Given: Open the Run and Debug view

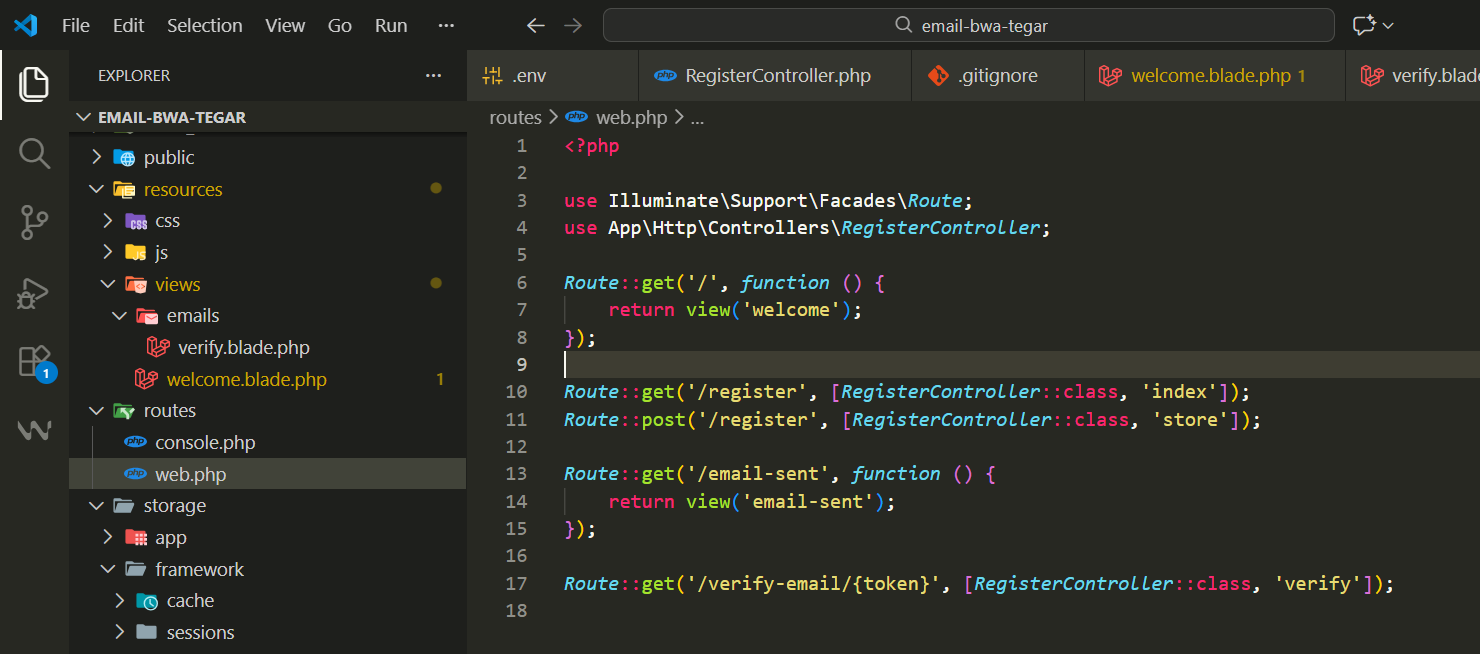Looking at the screenshot, I should 34,293.
